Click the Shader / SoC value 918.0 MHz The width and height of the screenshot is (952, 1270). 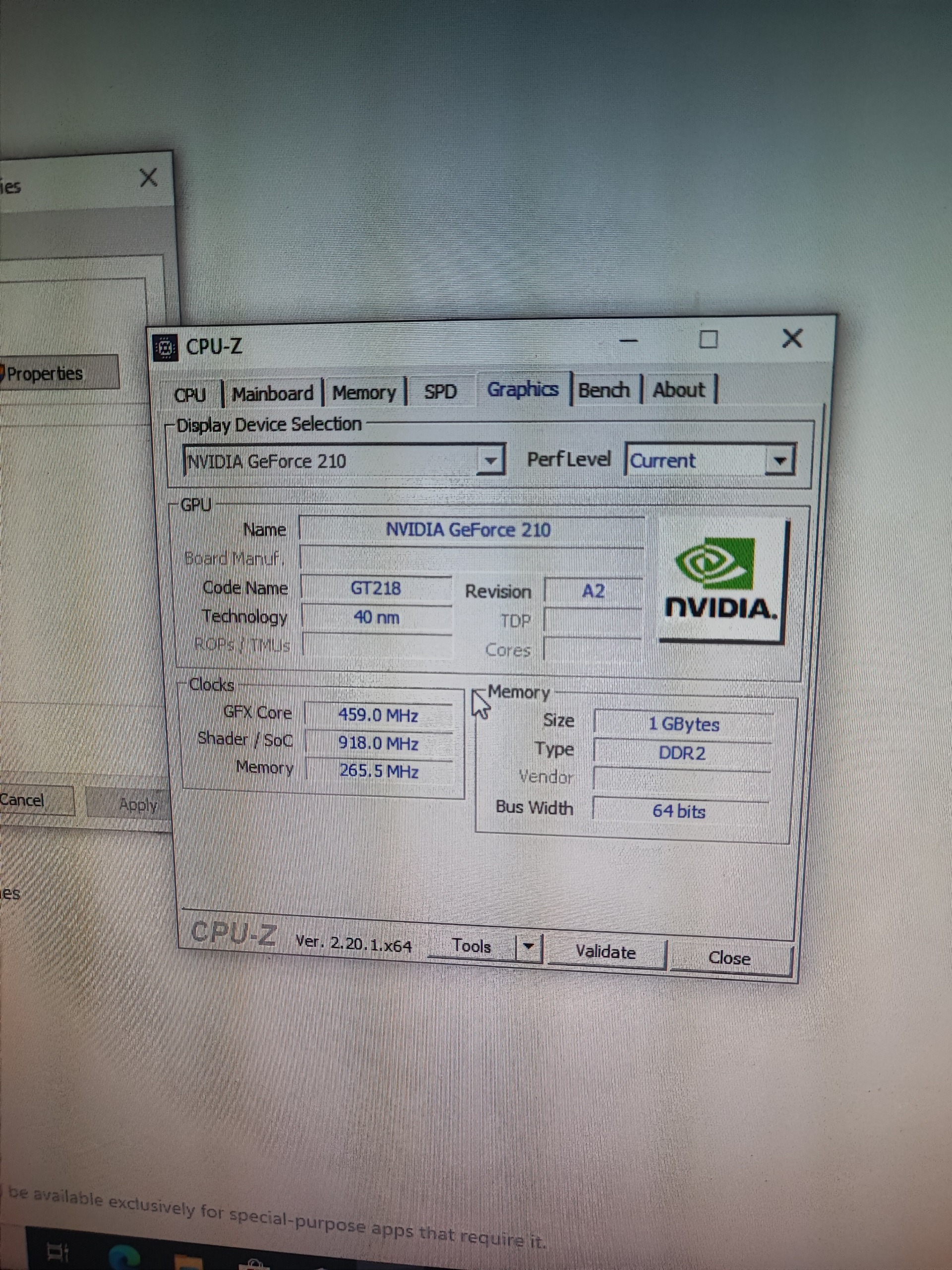[378, 744]
